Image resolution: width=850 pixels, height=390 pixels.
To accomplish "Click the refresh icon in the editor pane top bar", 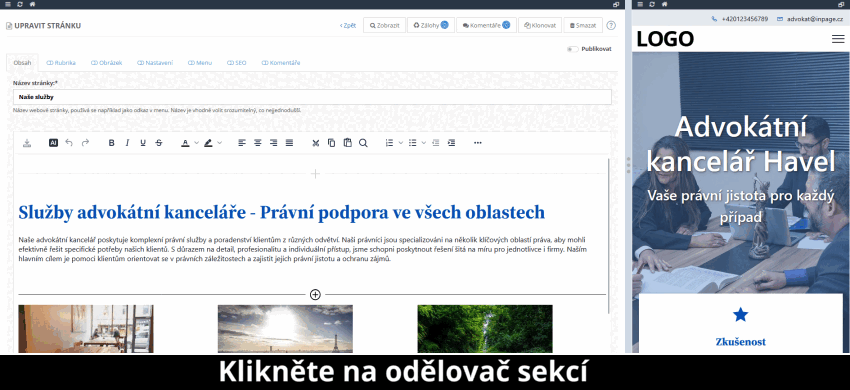I will [x=20, y=4].
